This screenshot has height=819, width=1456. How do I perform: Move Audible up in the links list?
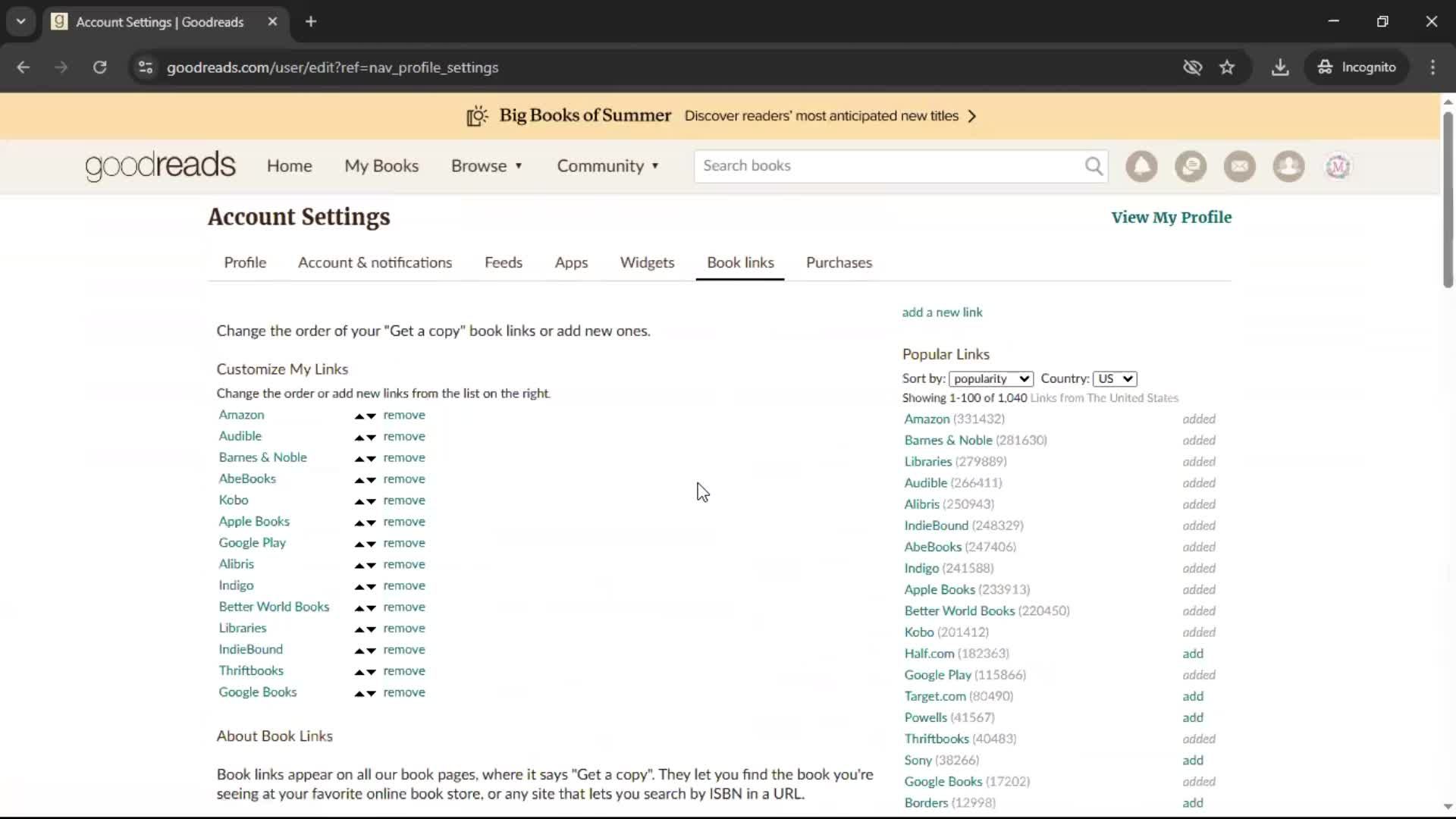pyautogui.click(x=359, y=438)
